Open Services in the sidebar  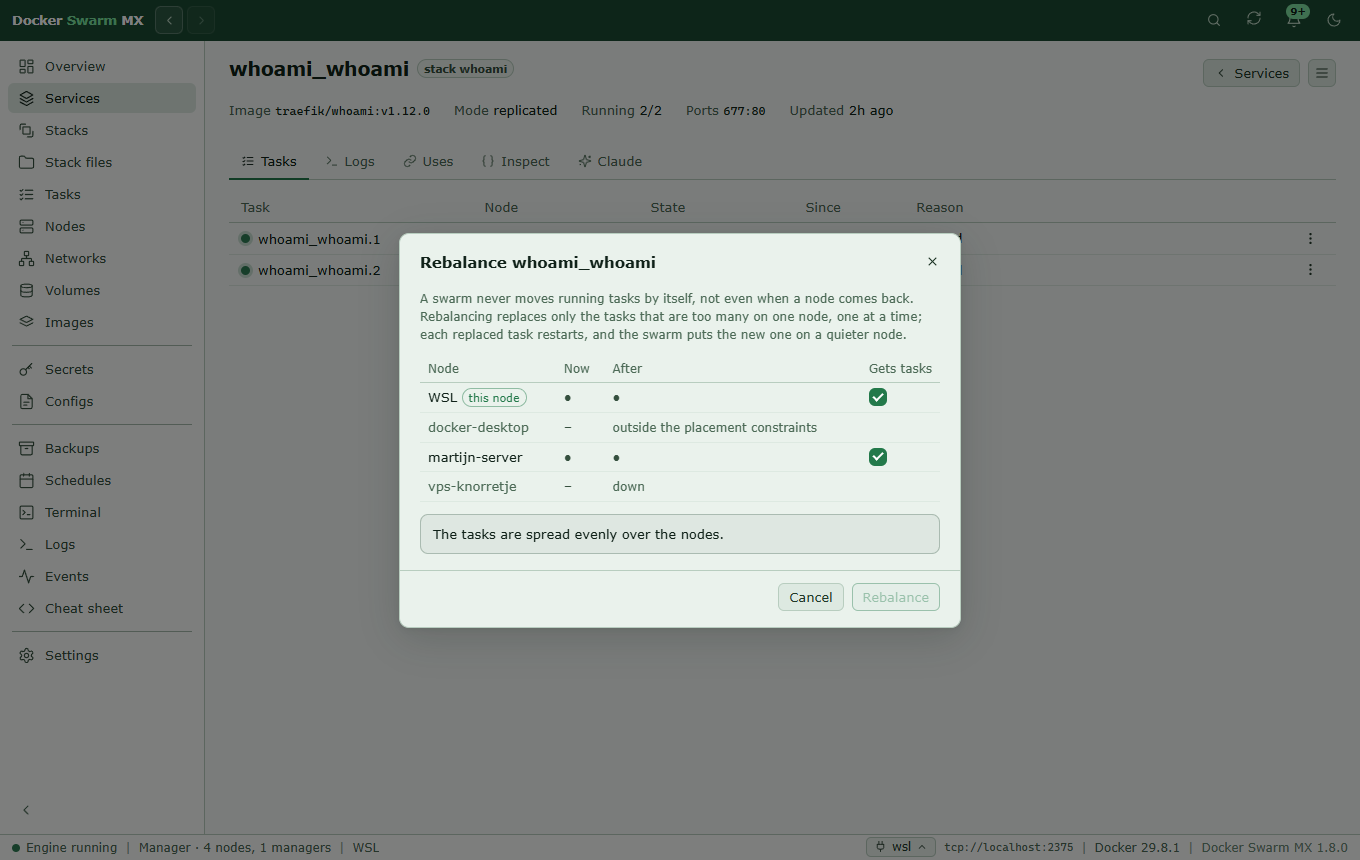(x=102, y=98)
